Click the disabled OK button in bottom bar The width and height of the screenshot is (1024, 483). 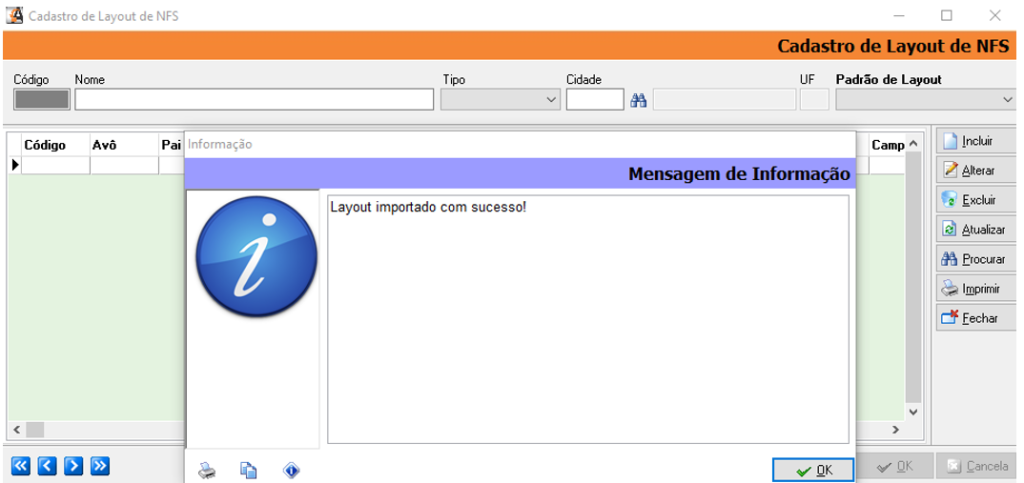[895, 466]
